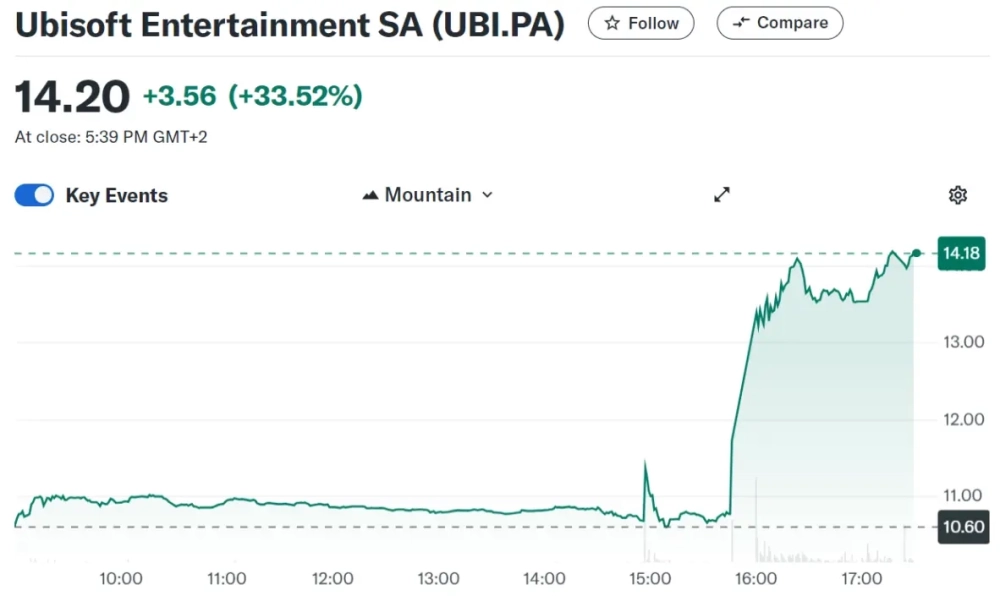The width and height of the screenshot is (1000, 607).
Task: Click the 13.00 price axis label
Action: click(964, 342)
